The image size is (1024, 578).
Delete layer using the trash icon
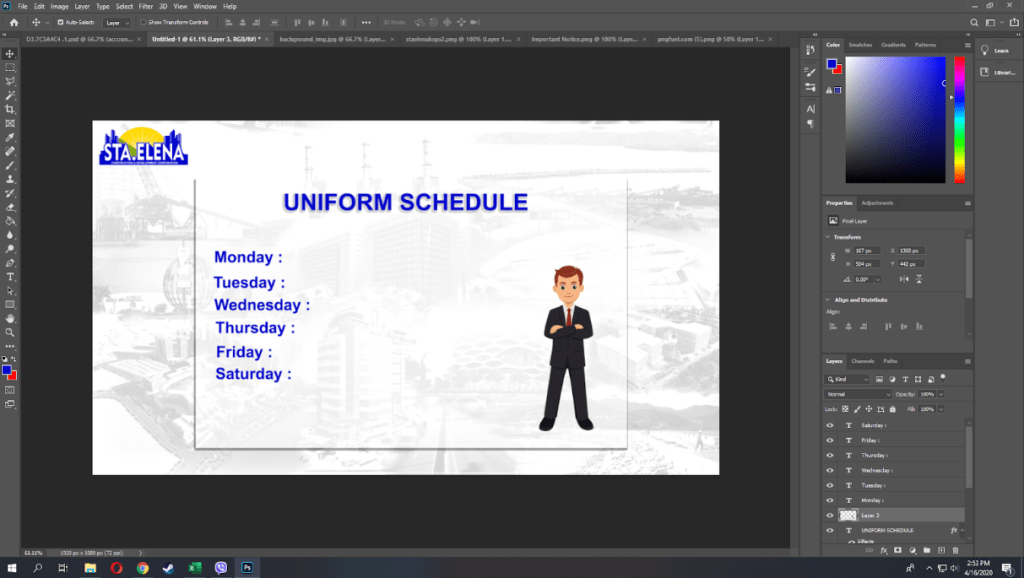(955, 550)
